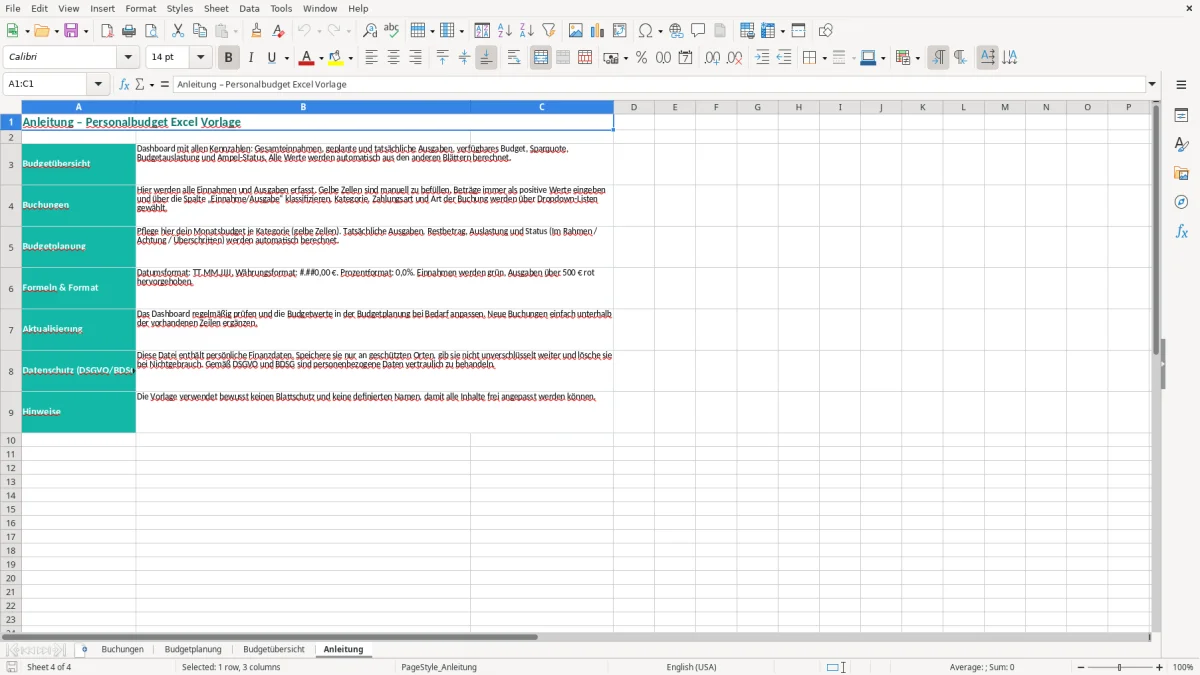Click Zoom In plus button
The width and height of the screenshot is (1200, 675).
(1160, 667)
